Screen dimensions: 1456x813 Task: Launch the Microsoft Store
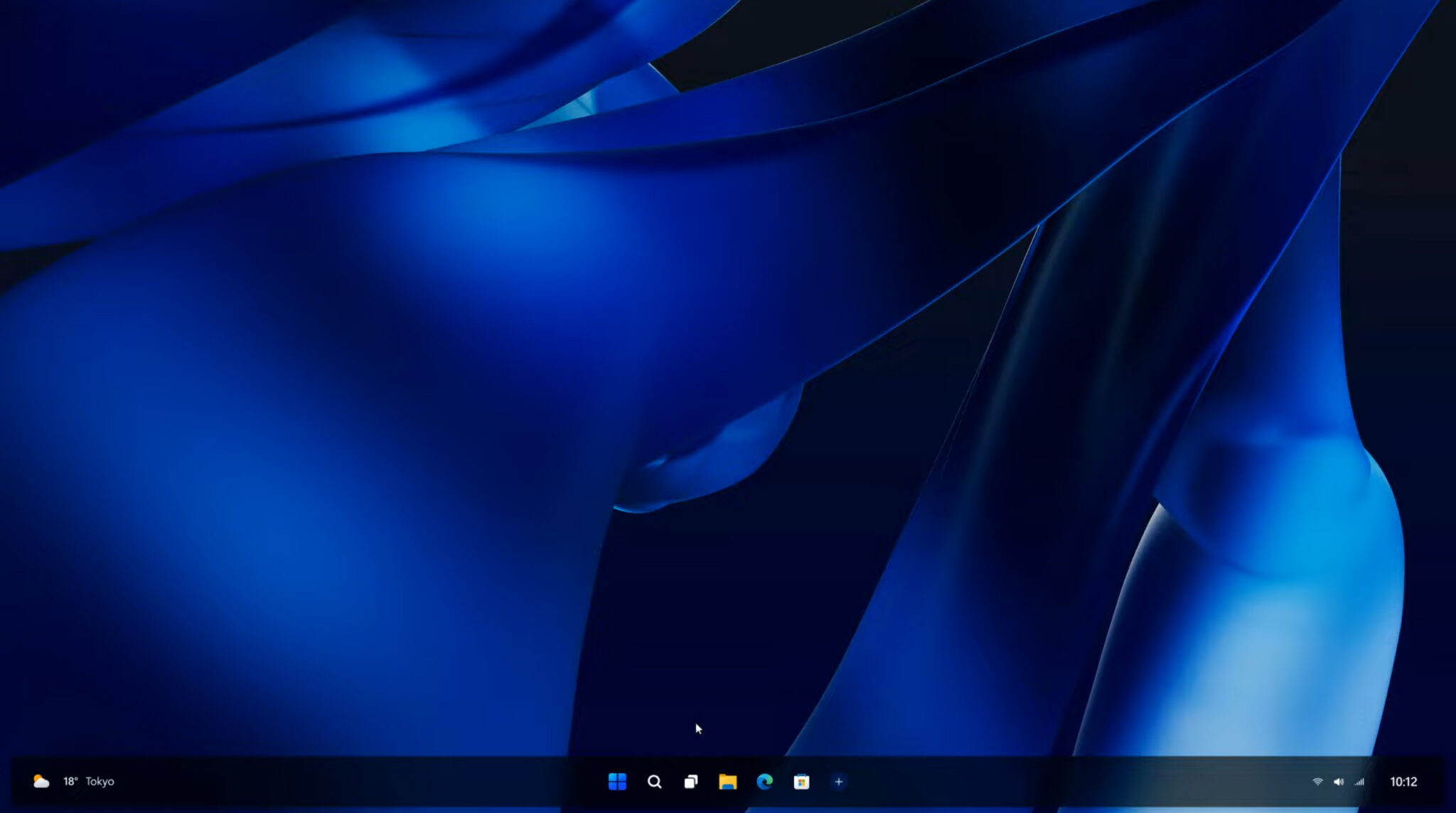[803, 781]
